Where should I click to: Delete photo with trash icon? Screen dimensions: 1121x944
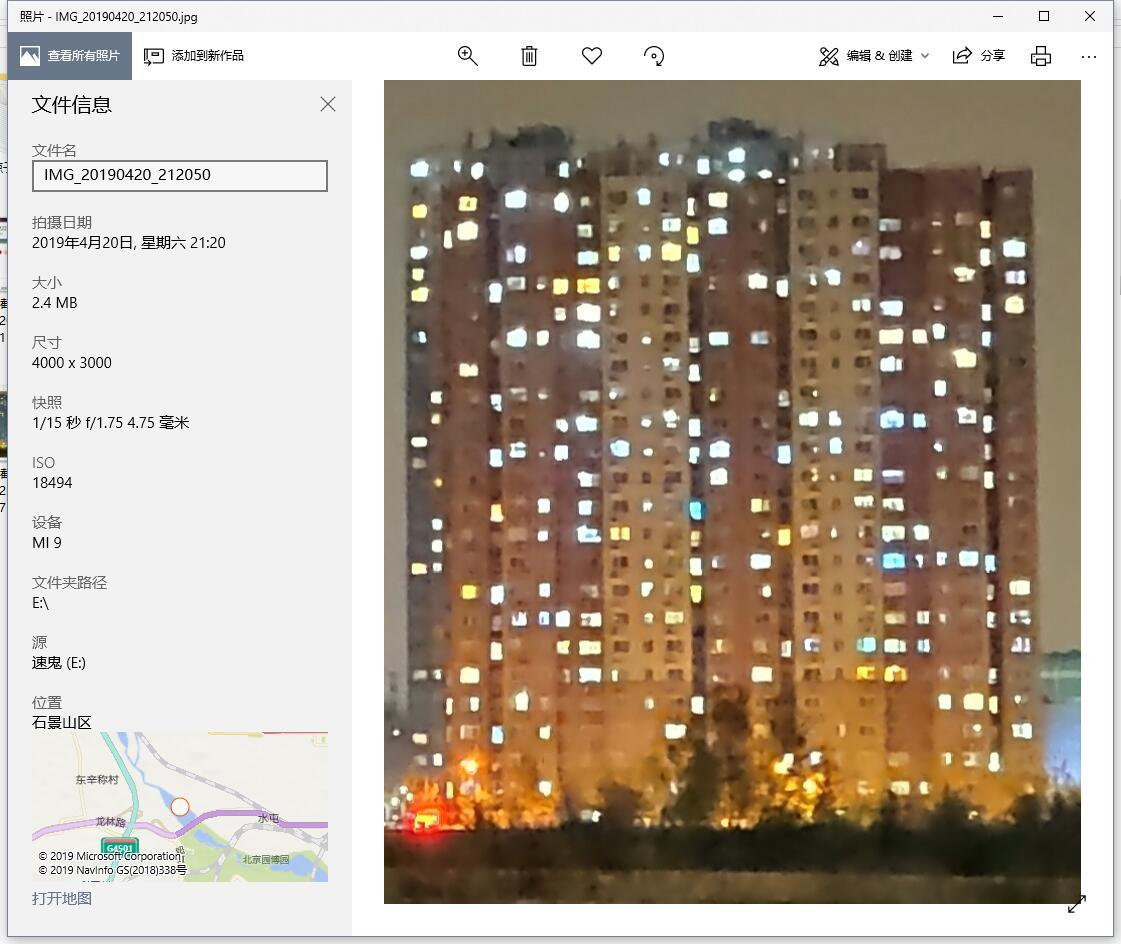(529, 56)
